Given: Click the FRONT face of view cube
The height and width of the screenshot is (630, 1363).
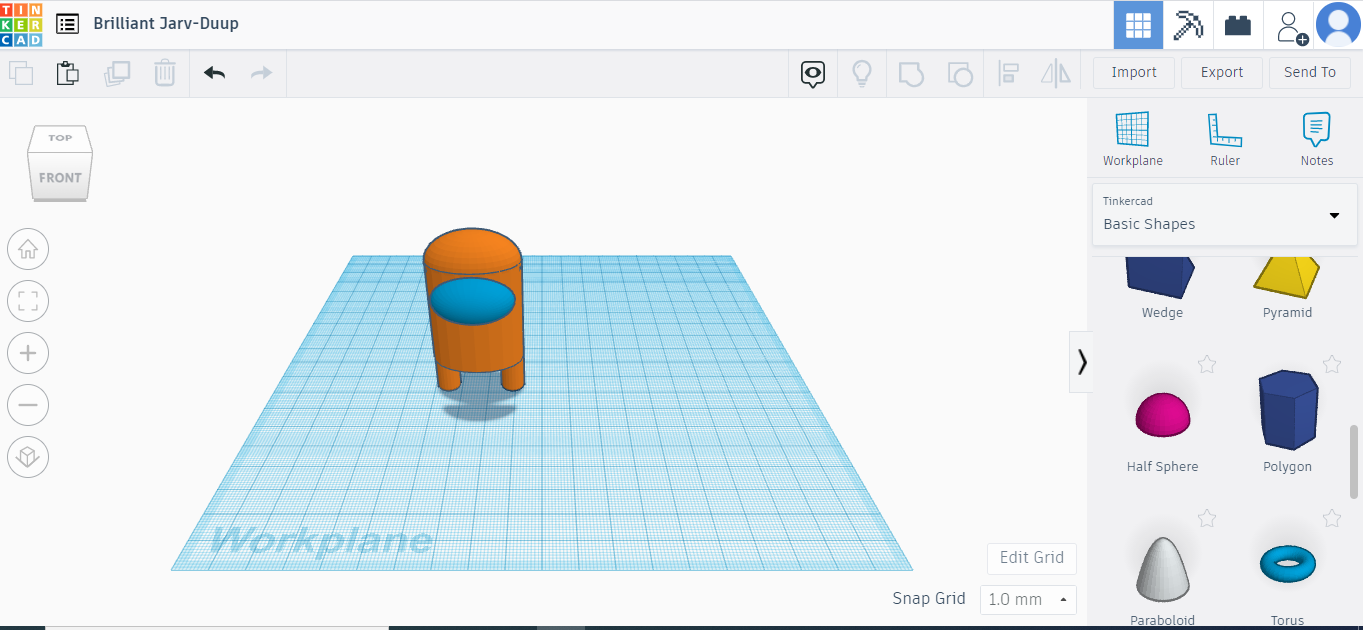Looking at the screenshot, I should 60,177.
